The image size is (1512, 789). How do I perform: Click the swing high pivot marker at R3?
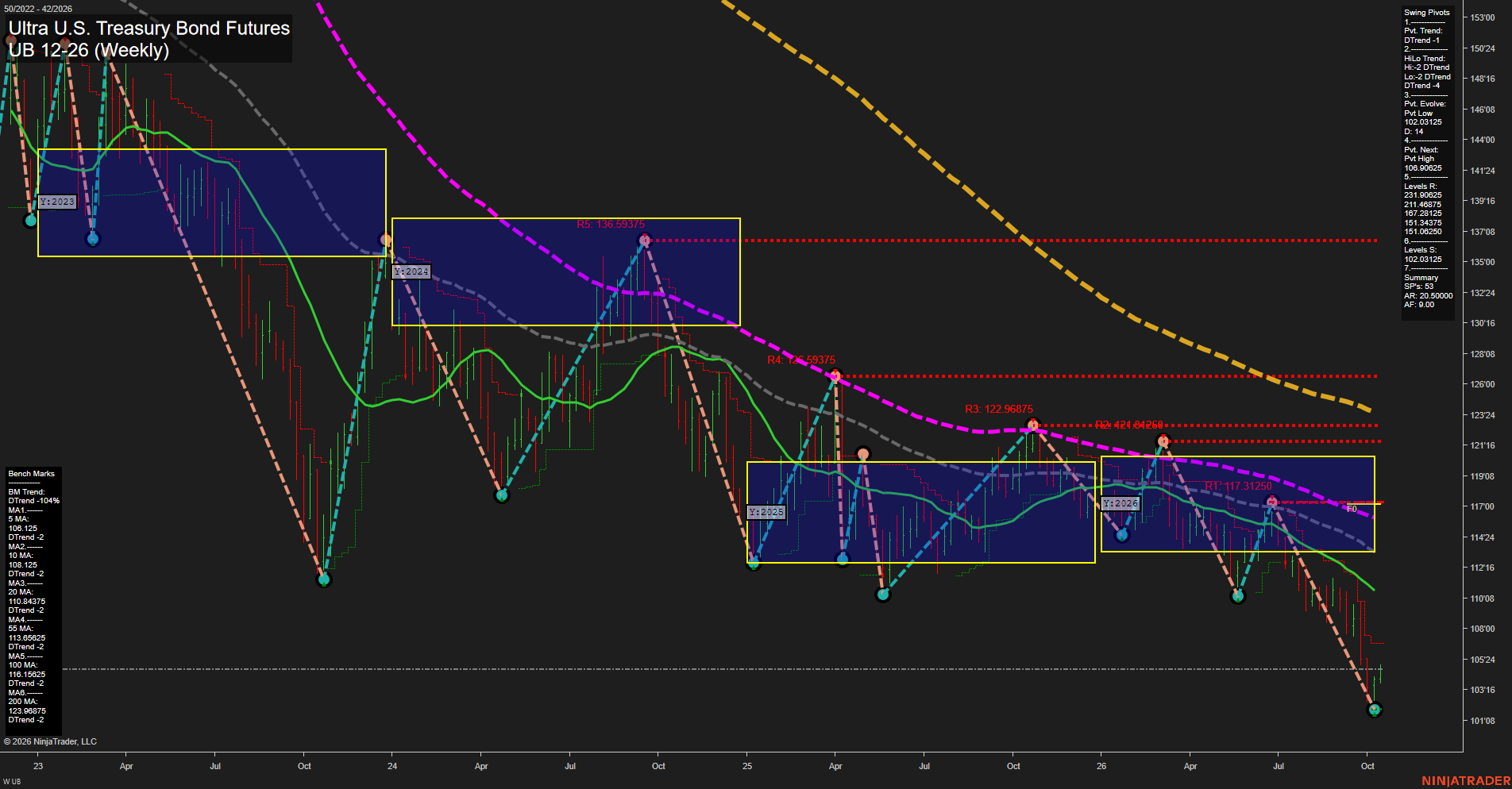(x=1032, y=425)
